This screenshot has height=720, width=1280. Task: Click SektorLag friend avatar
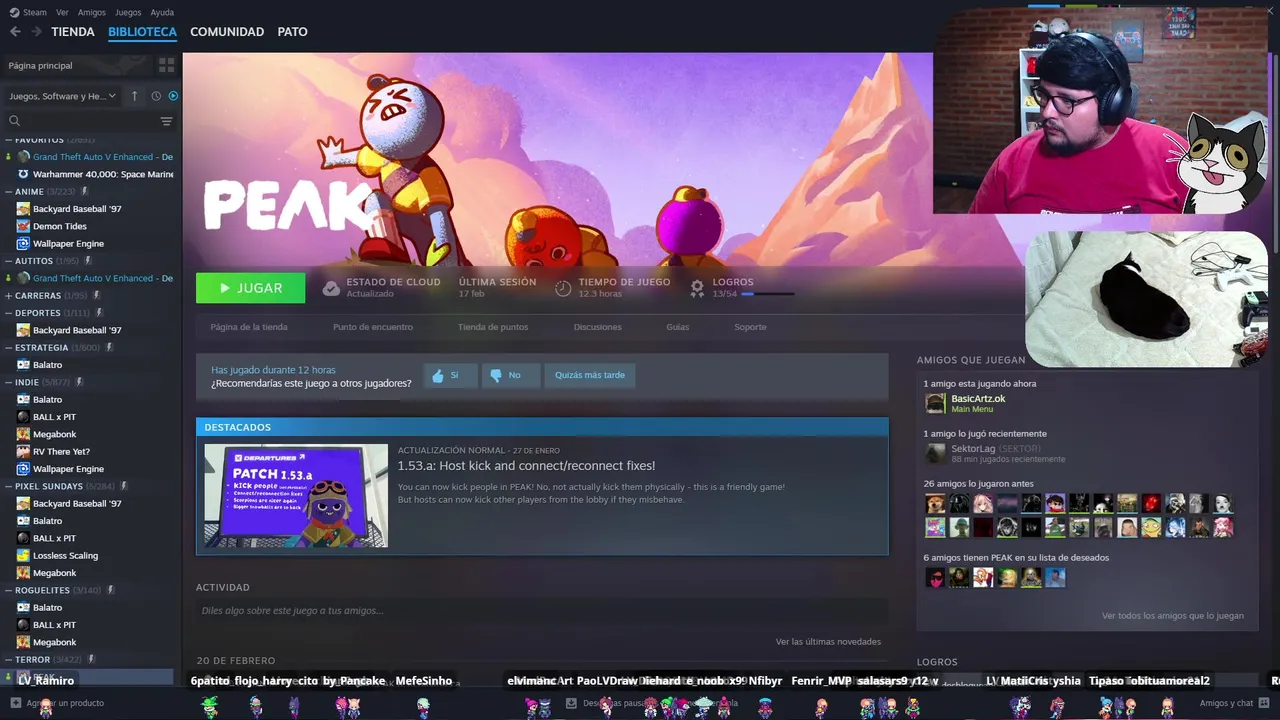(935, 453)
